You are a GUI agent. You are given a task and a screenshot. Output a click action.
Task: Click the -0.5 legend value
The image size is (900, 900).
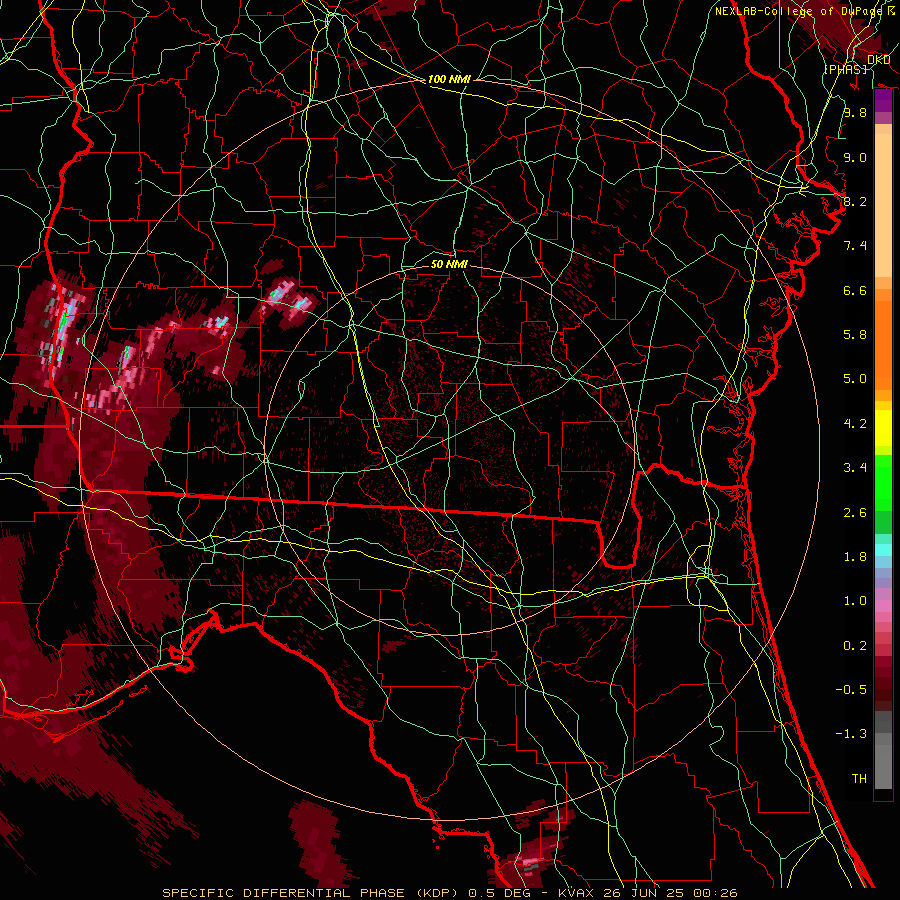[851, 690]
